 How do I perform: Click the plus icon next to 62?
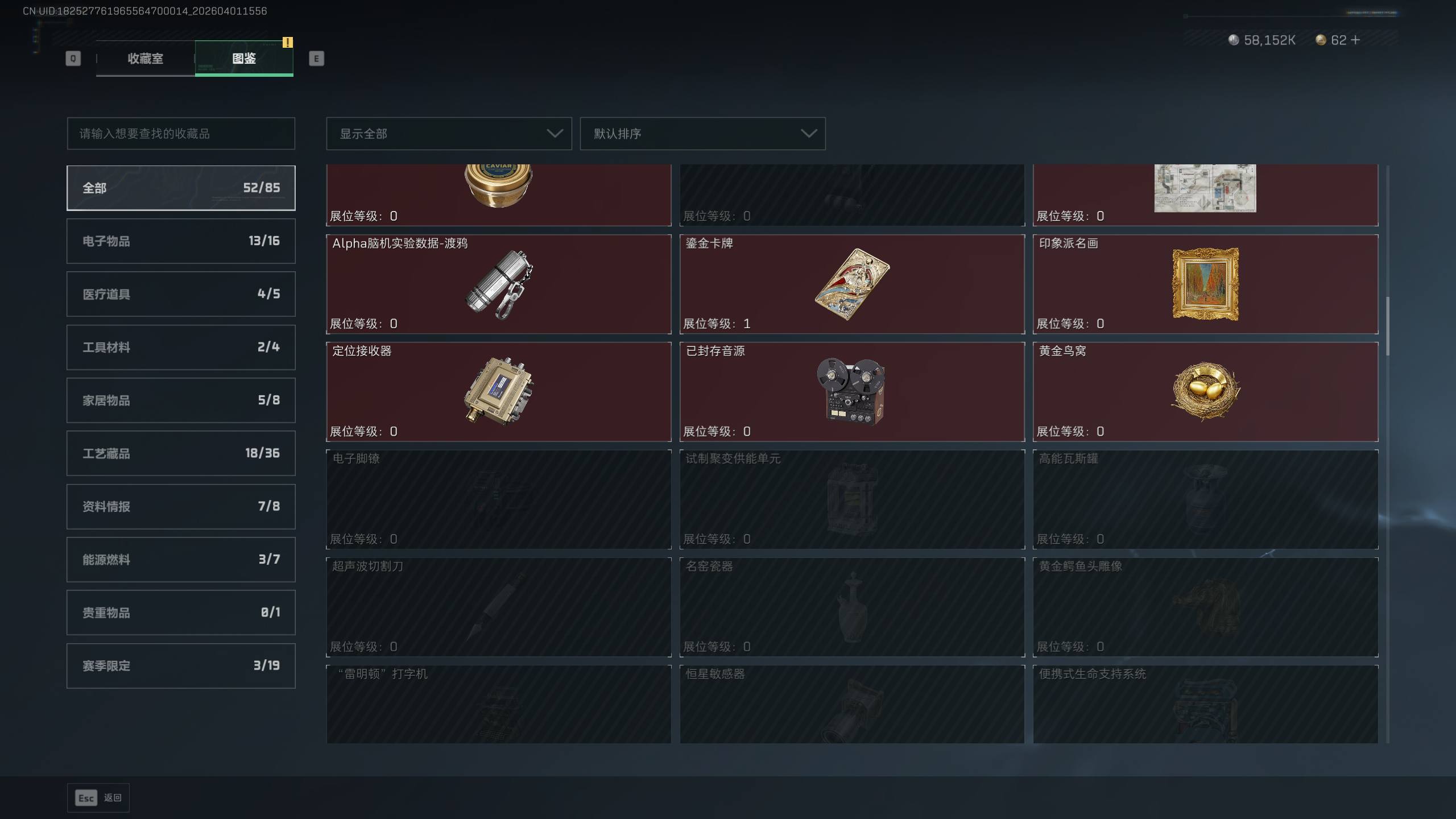[x=1355, y=40]
